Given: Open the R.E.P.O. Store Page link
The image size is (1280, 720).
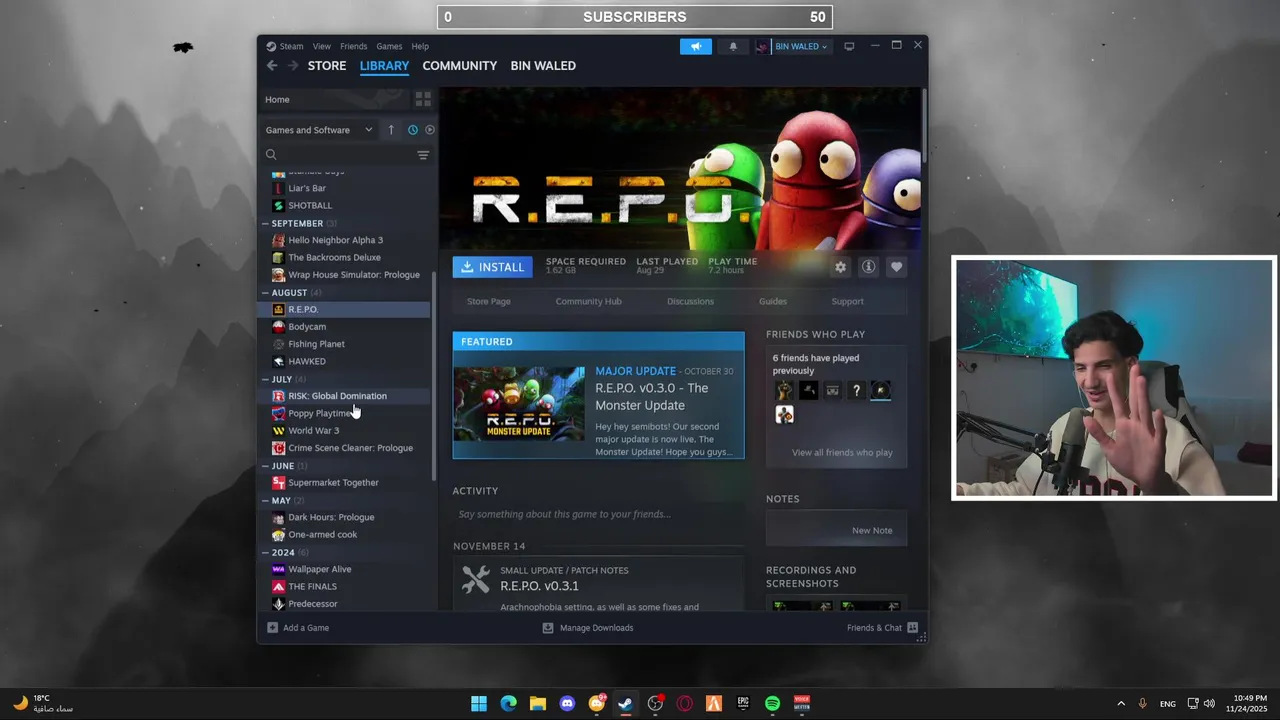Looking at the screenshot, I should (x=489, y=301).
